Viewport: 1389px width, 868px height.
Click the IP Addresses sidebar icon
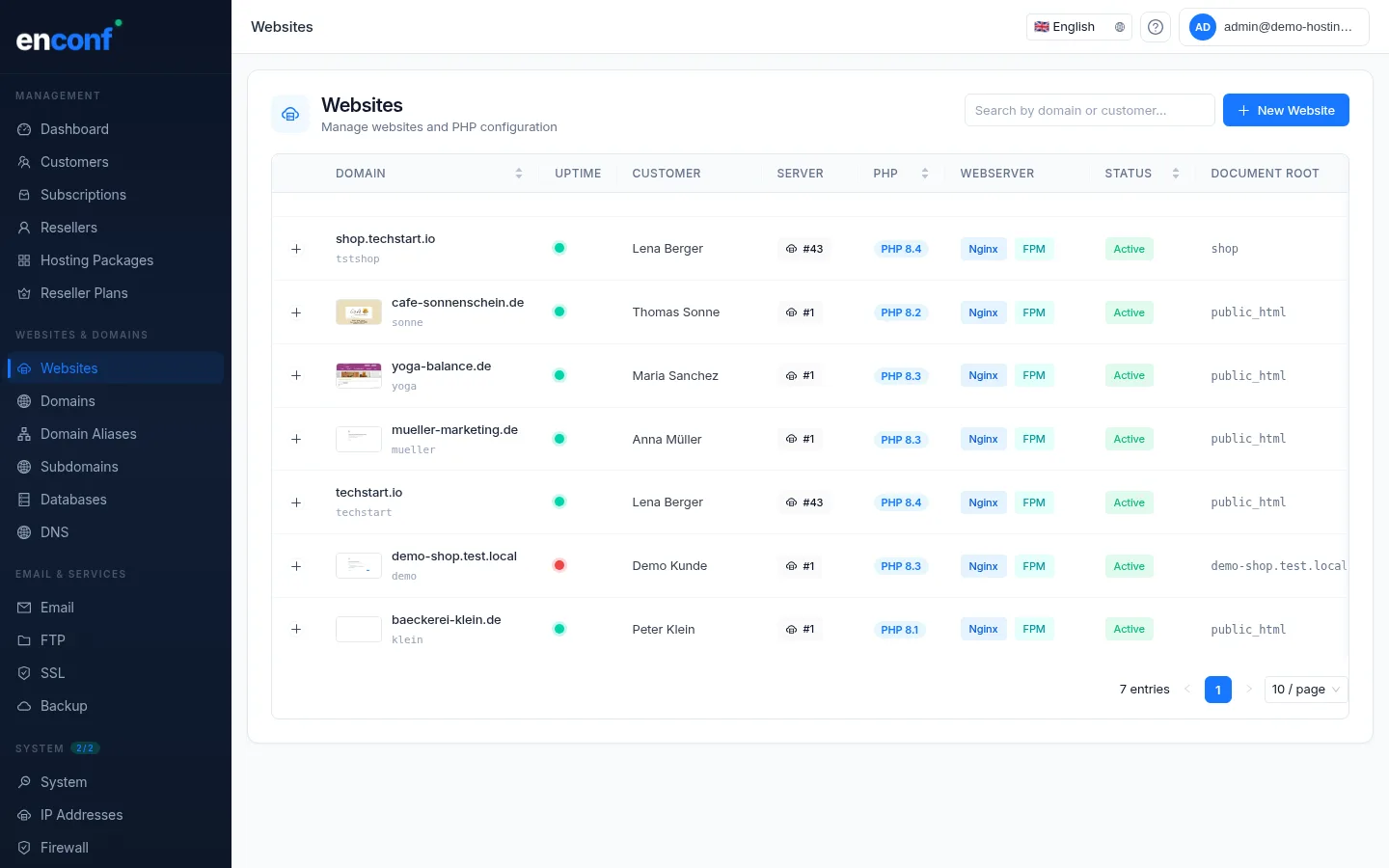point(24,815)
